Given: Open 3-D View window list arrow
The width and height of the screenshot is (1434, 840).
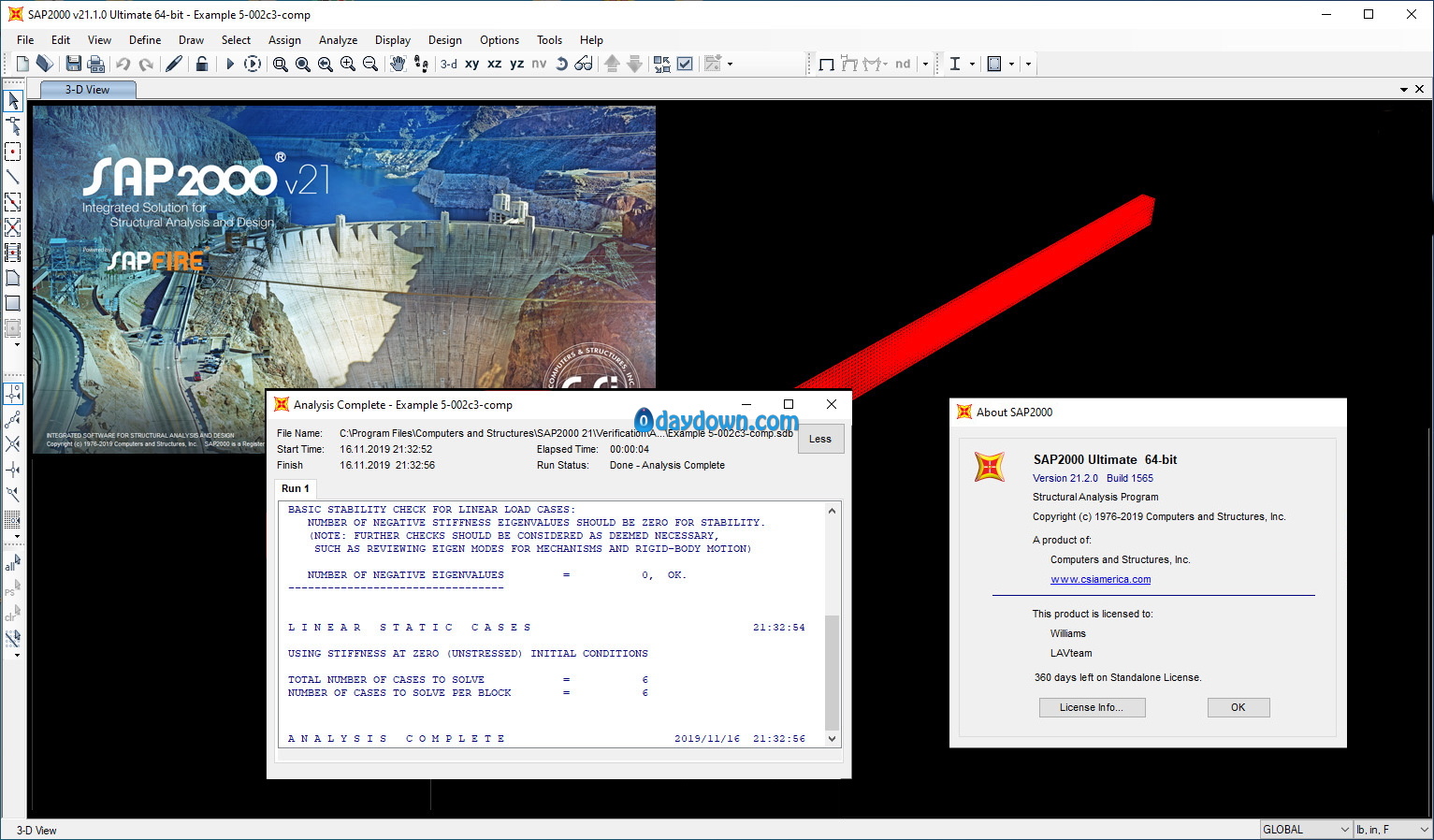Looking at the screenshot, I should pos(1404,90).
